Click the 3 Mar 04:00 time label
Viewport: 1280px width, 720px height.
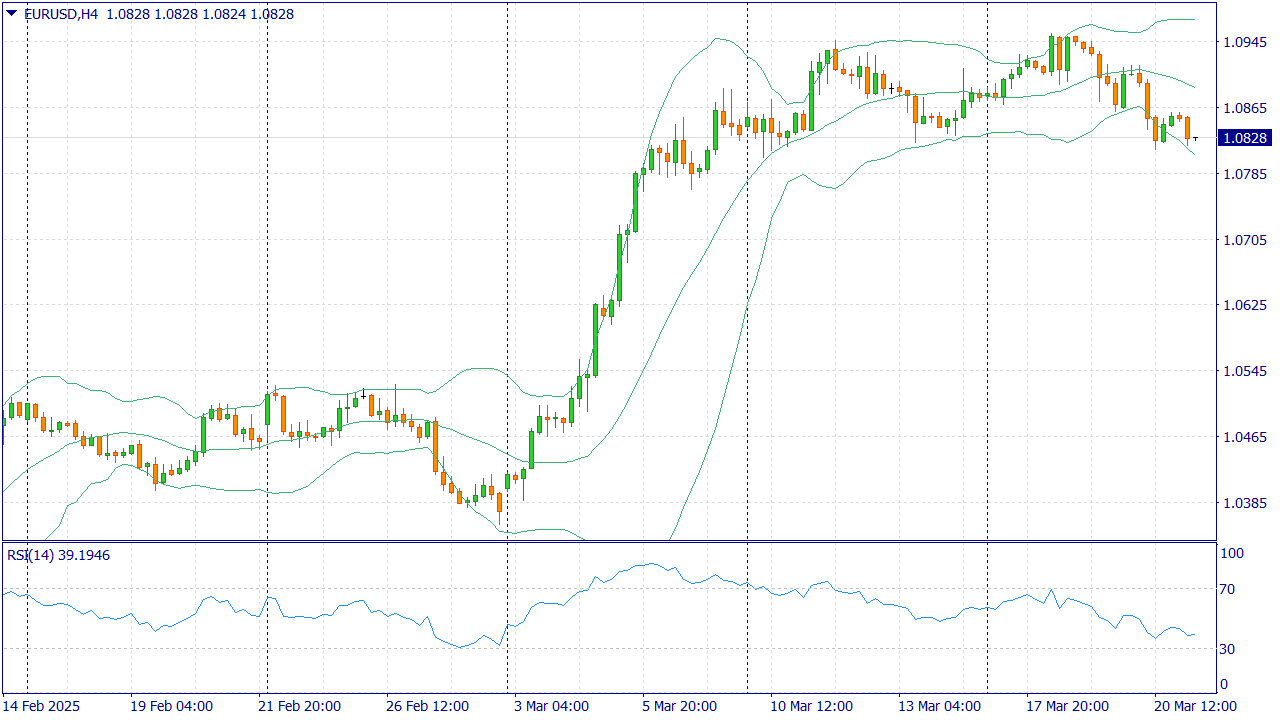click(553, 706)
